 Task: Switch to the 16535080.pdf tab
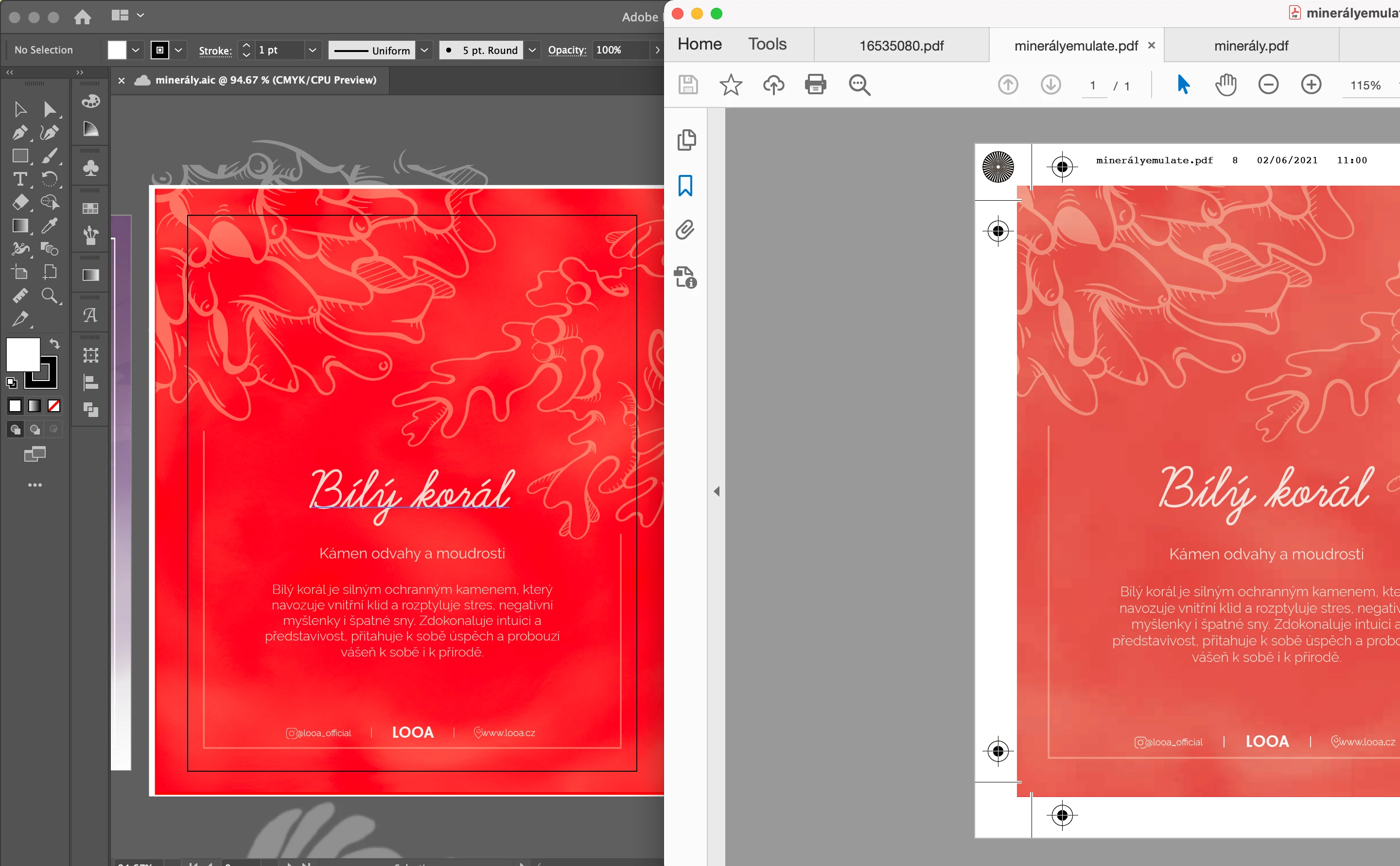pyautogui.click(x=901, y=46)
